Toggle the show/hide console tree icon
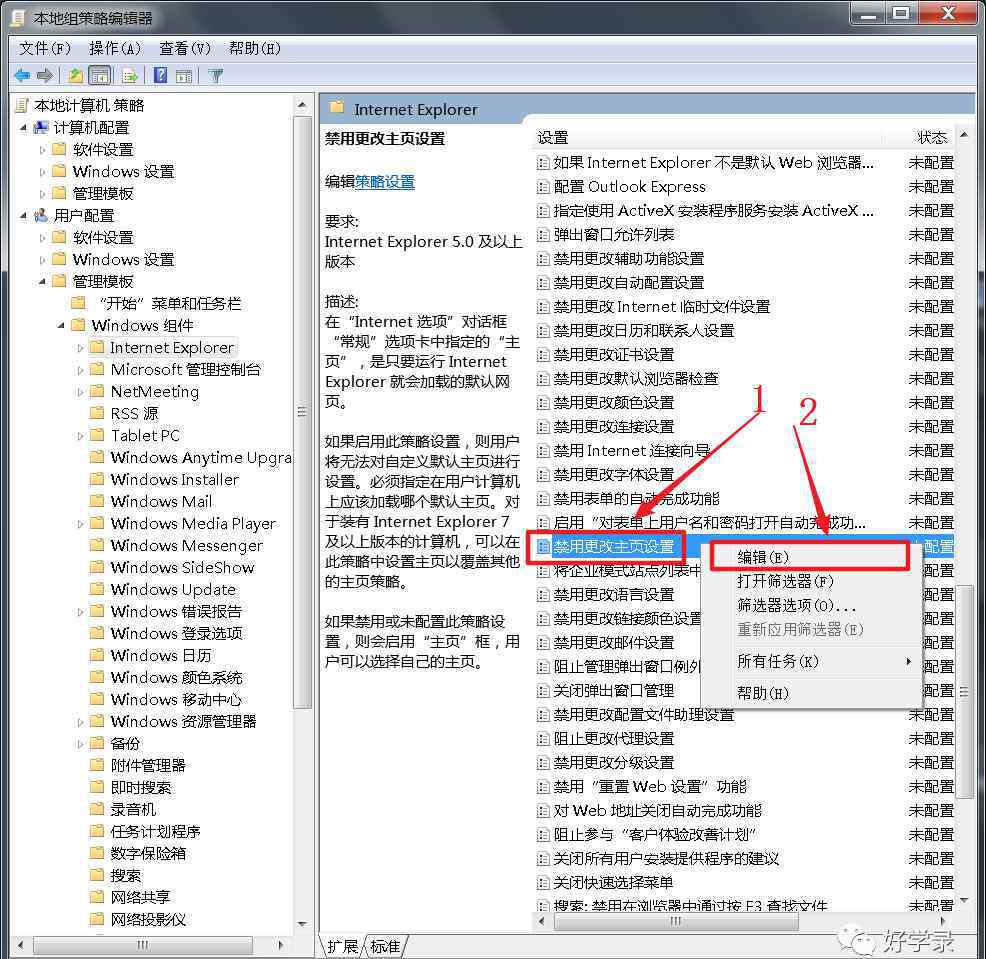Screen dimensions: 986x959 click(x=100, y=75)
